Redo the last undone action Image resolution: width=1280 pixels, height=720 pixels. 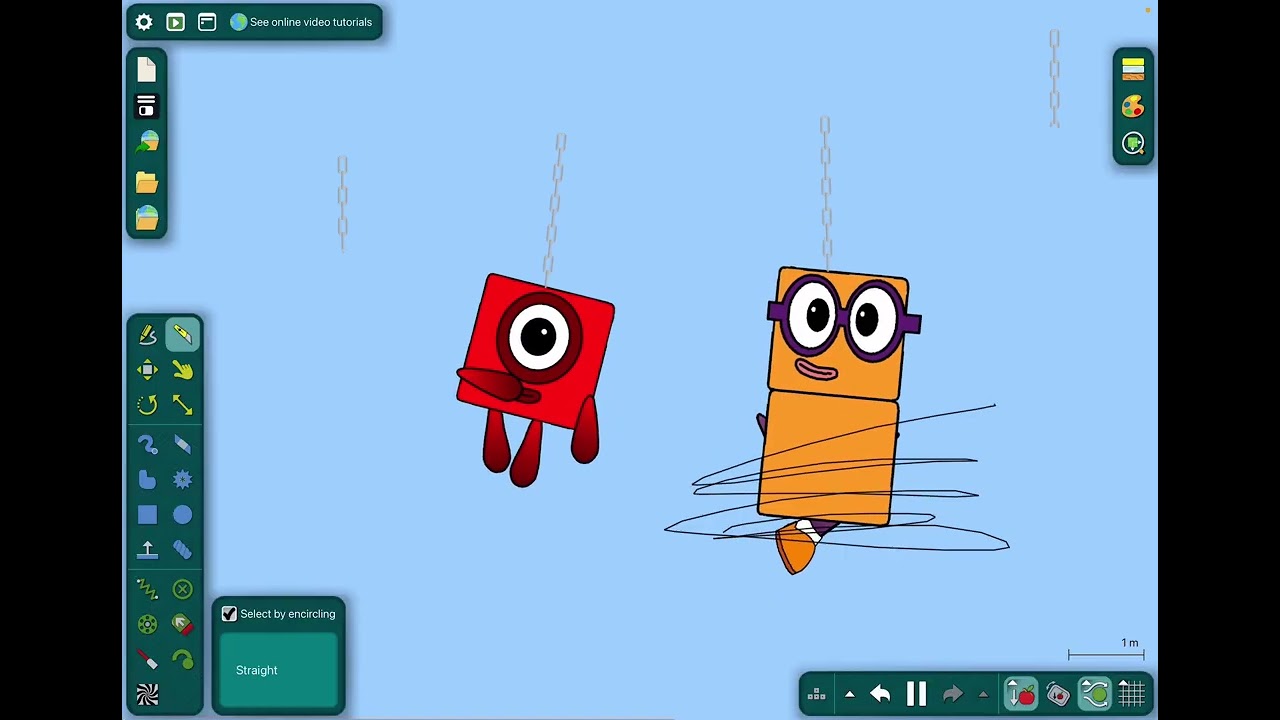point(952,694)
